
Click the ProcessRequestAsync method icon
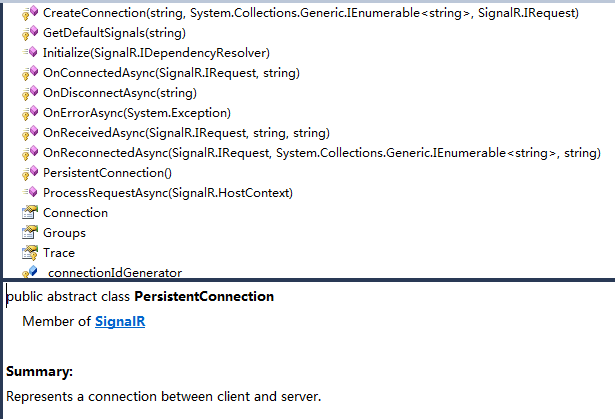pyautogui.click(x=30, y=193)
